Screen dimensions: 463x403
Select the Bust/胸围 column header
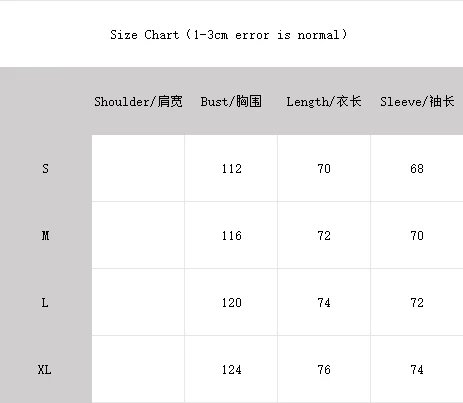[x=231, y=101]
